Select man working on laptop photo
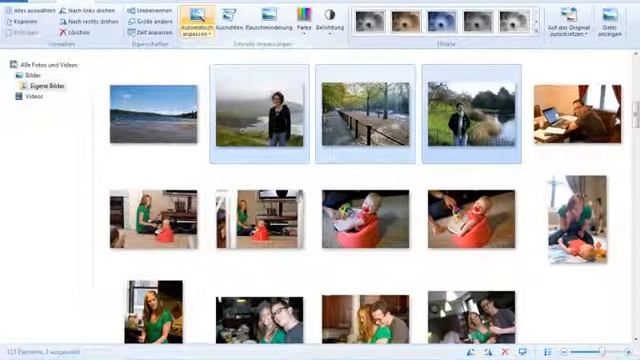 tap(578, 114)
